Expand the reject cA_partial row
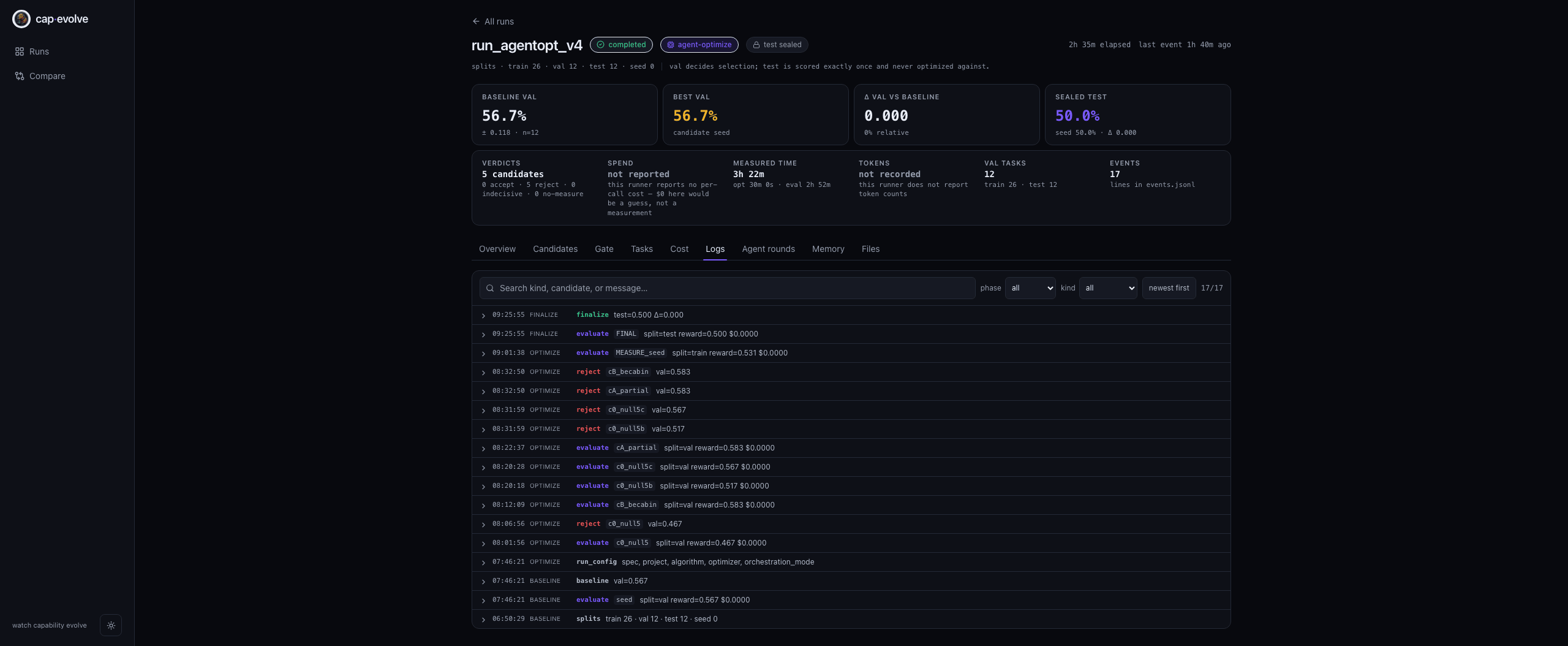The image size is (1568, 646). [851, 391]
